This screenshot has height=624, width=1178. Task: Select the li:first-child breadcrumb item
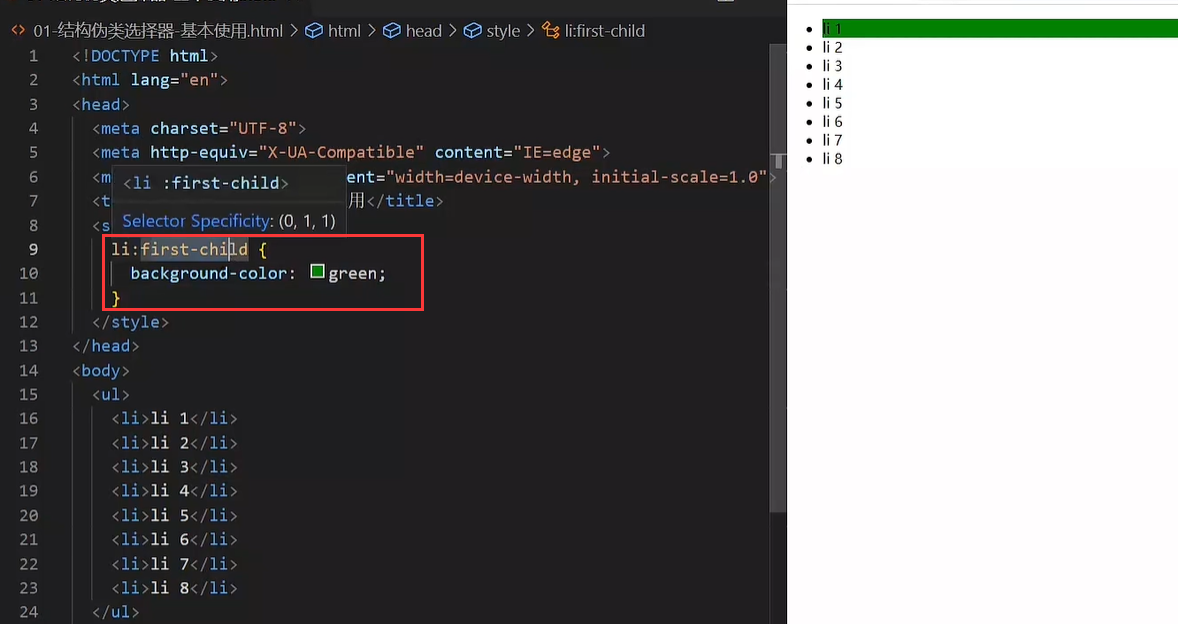tap(604, 31)
